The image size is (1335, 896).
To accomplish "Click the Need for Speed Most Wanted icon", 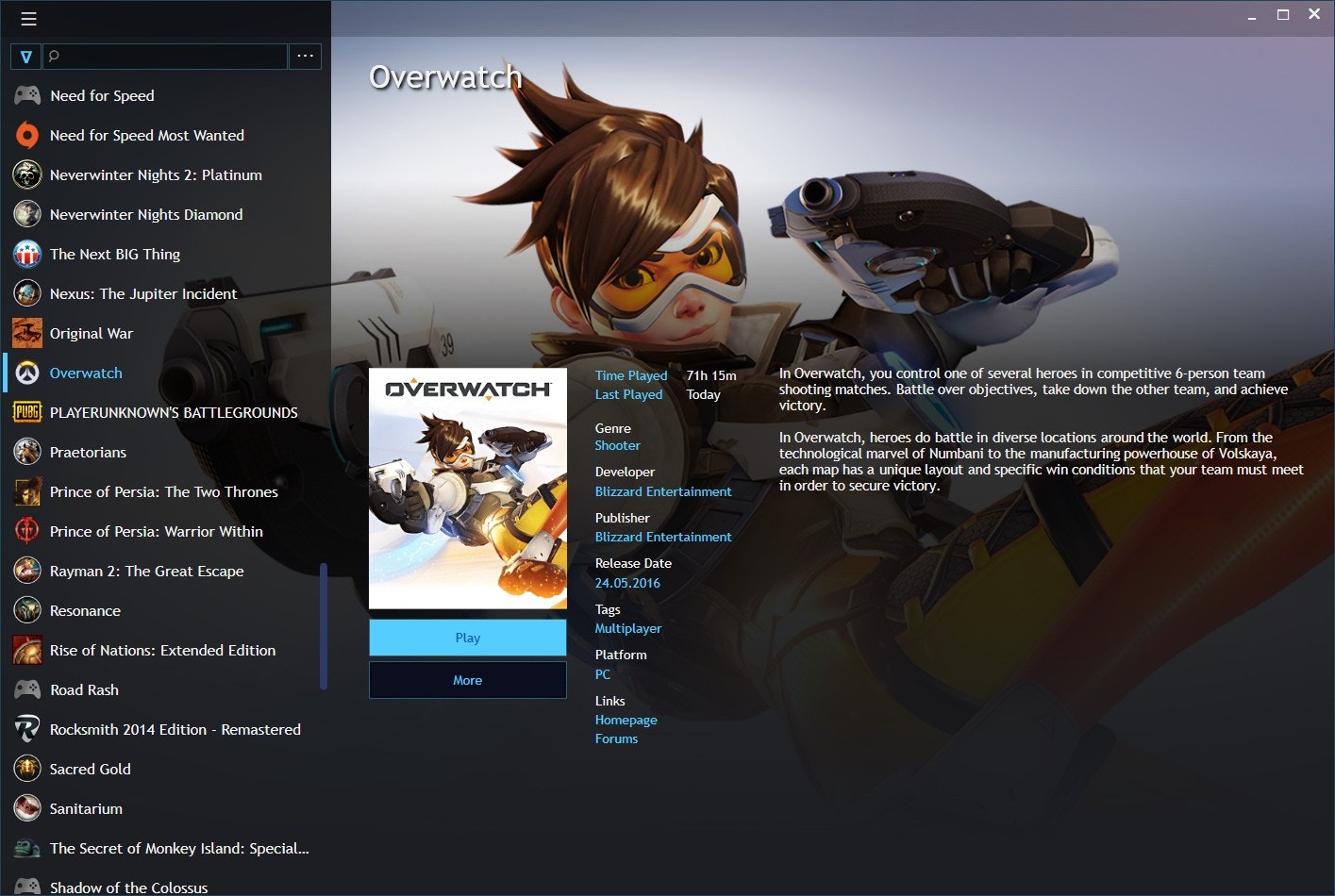I will pyautogui.click(x=26, y=135).
